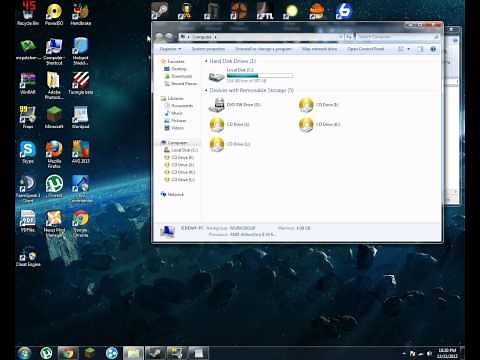Select the Mozilla Firefox desktop shortcut
The width and height of the screenshot is (480, 360).
(54, 154)
